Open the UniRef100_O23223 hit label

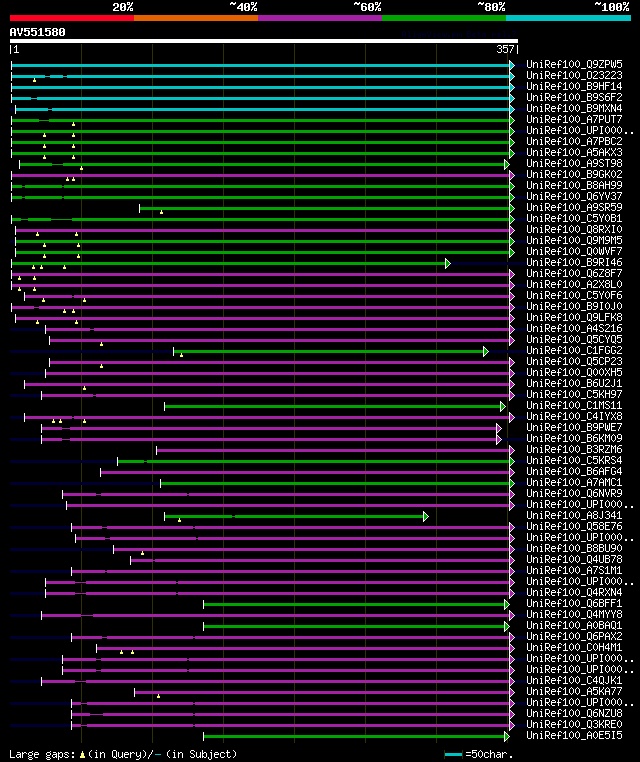(x=574, y=75)
